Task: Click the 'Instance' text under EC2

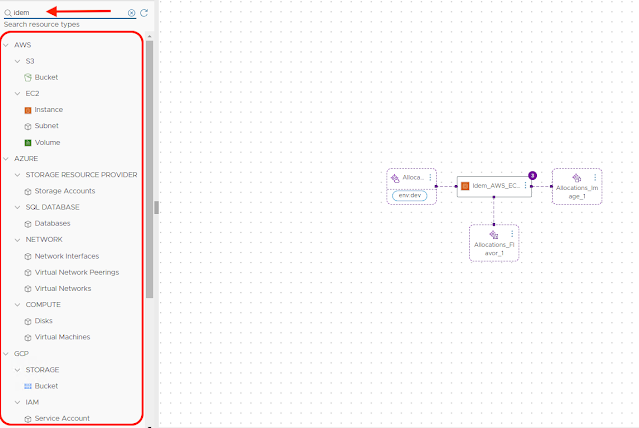Action: pyautogui.click(x=49, y=110)
